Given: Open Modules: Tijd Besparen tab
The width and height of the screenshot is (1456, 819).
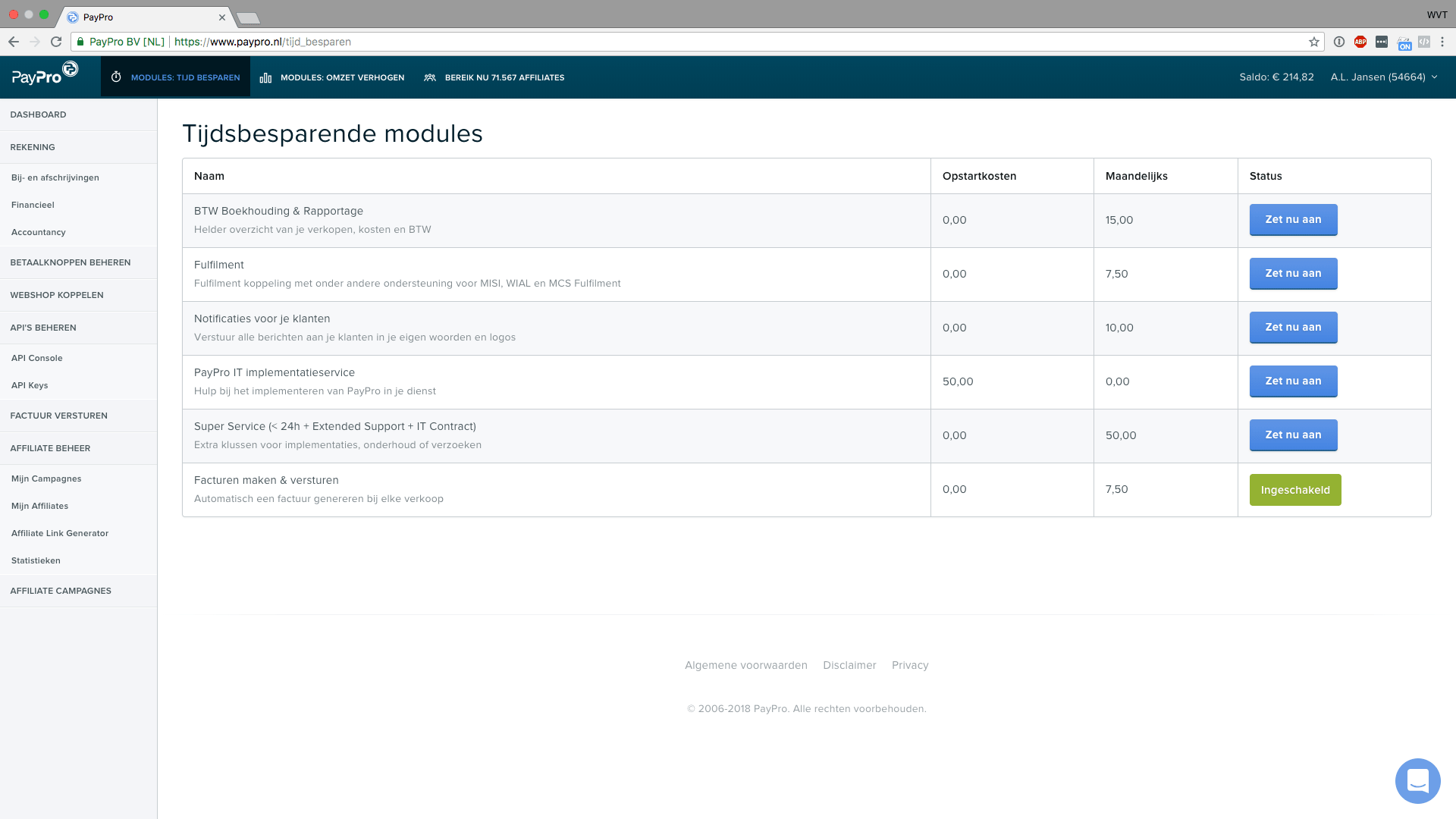Looking at the screenshot, I should [x=175, y=77].
